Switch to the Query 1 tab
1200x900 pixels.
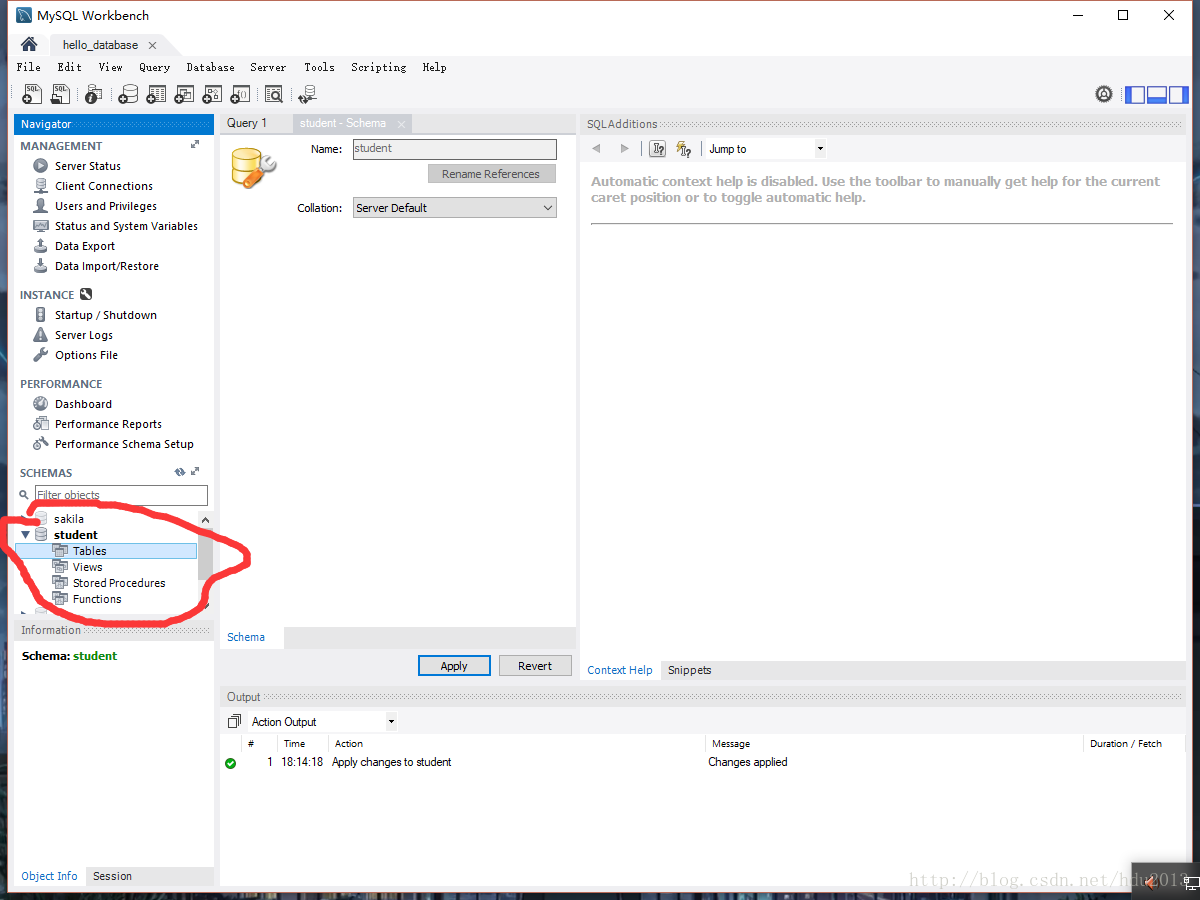coord(247,123)
